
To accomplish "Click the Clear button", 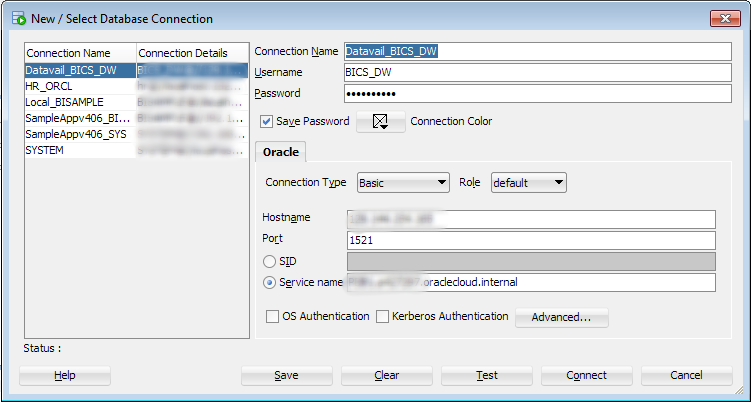I will tap(387, 375).
